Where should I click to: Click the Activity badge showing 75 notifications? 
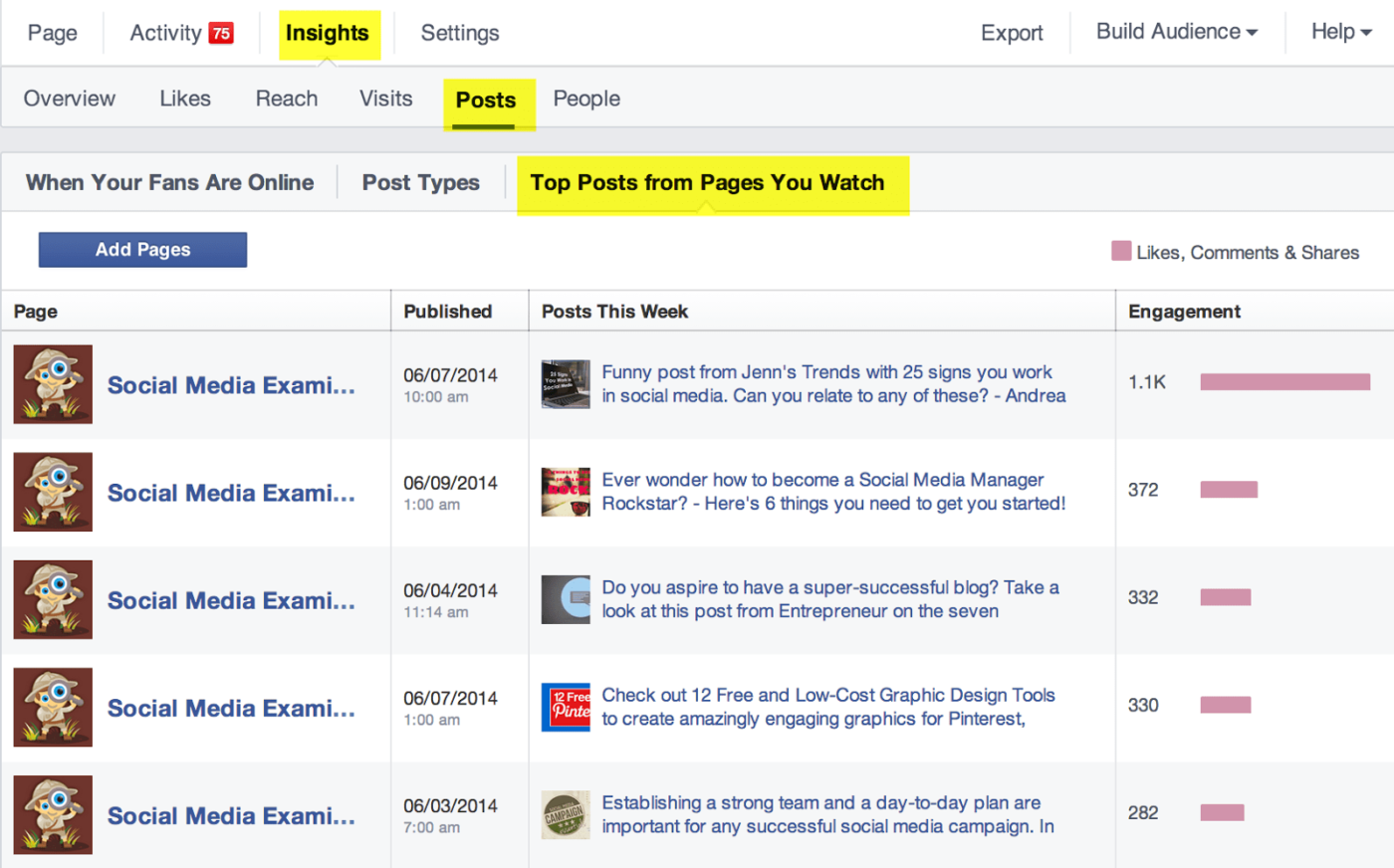[x=222, y=32]
